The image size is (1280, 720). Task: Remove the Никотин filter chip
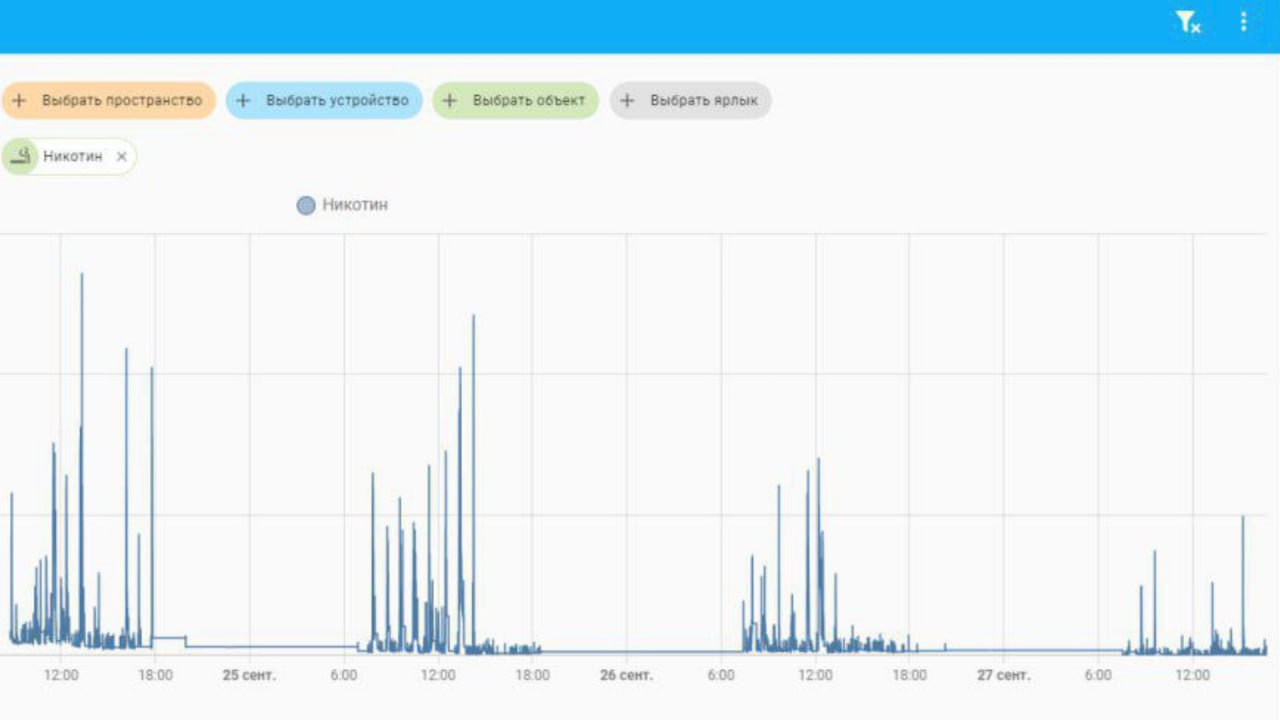122,157
